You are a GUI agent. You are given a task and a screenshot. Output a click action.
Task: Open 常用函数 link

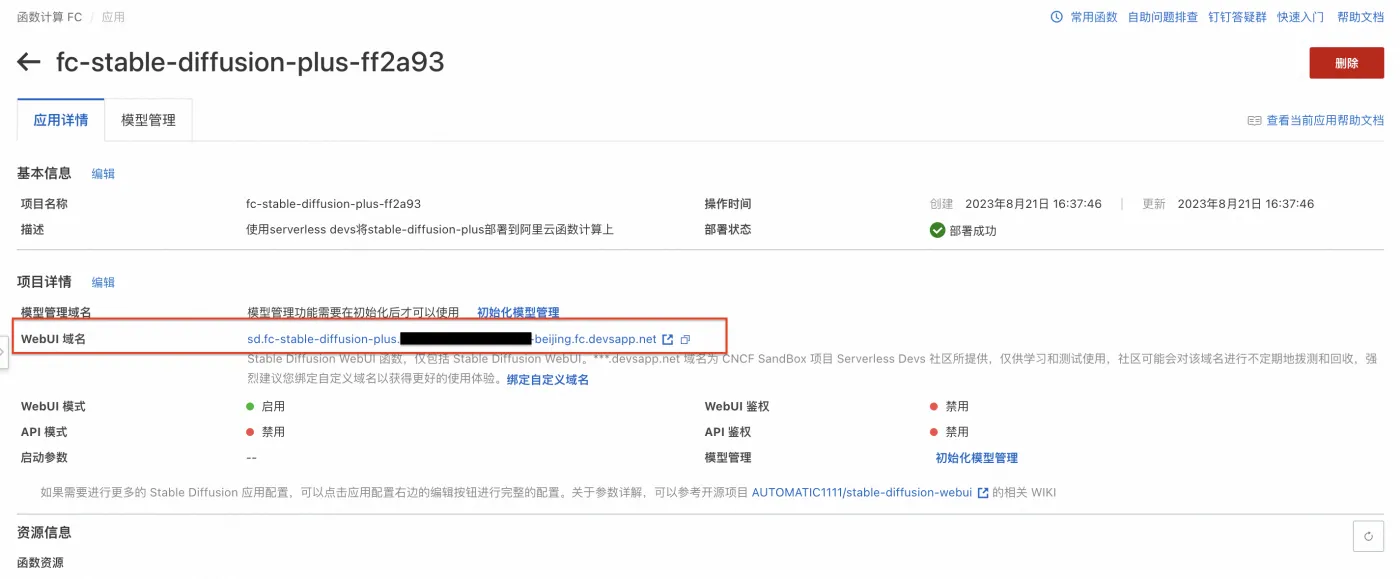coord(1094,17)
